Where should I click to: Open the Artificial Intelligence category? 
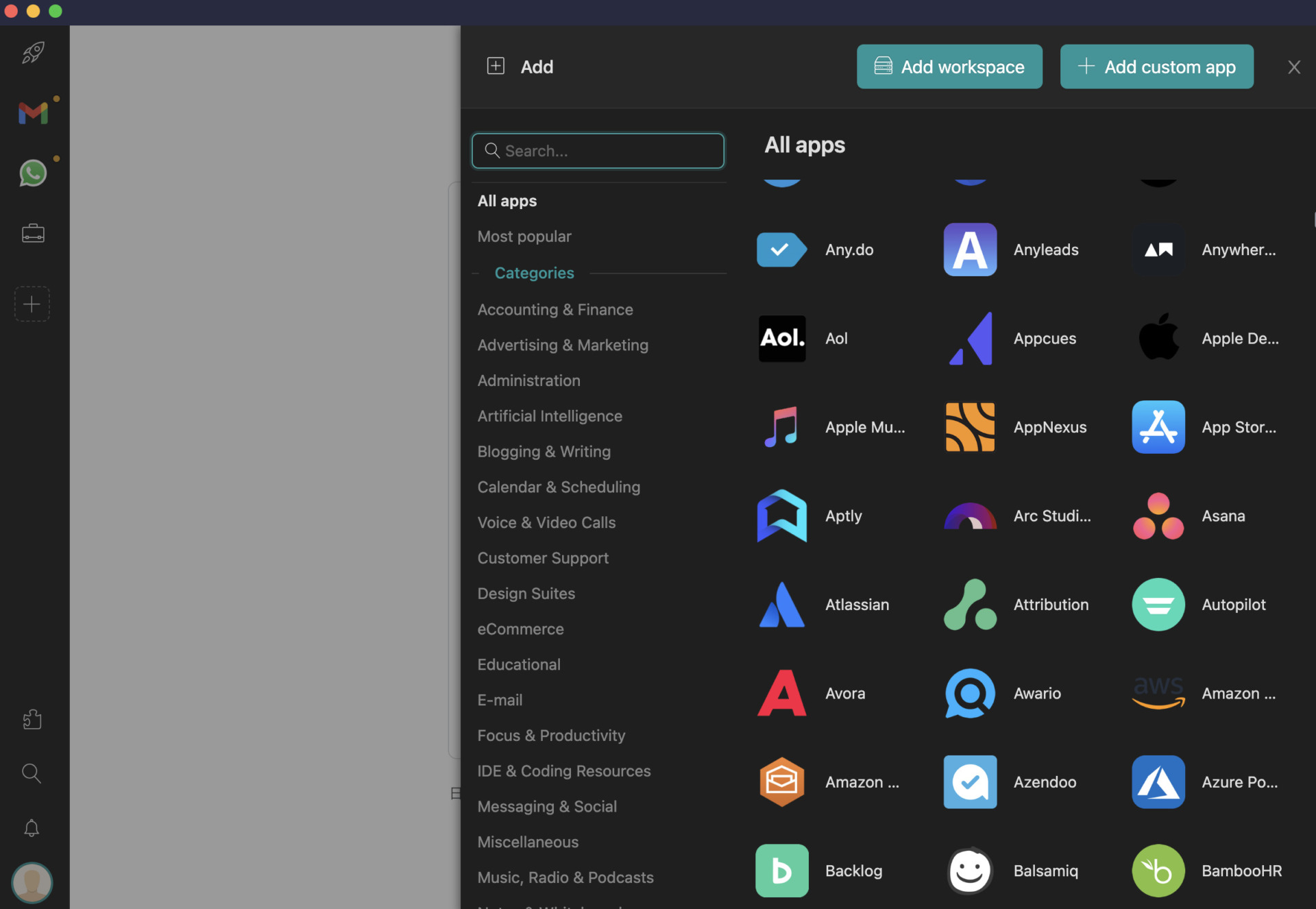549,416
